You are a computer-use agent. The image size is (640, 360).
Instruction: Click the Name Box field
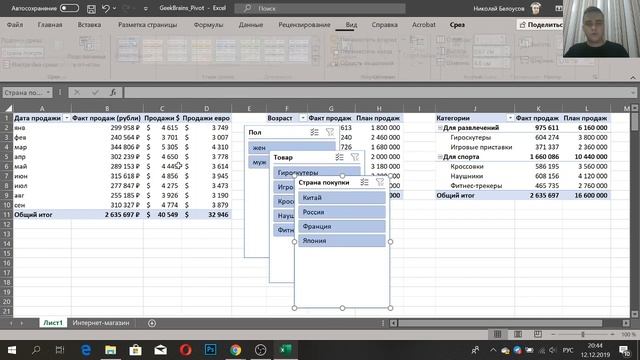click(x=24, y=93)
